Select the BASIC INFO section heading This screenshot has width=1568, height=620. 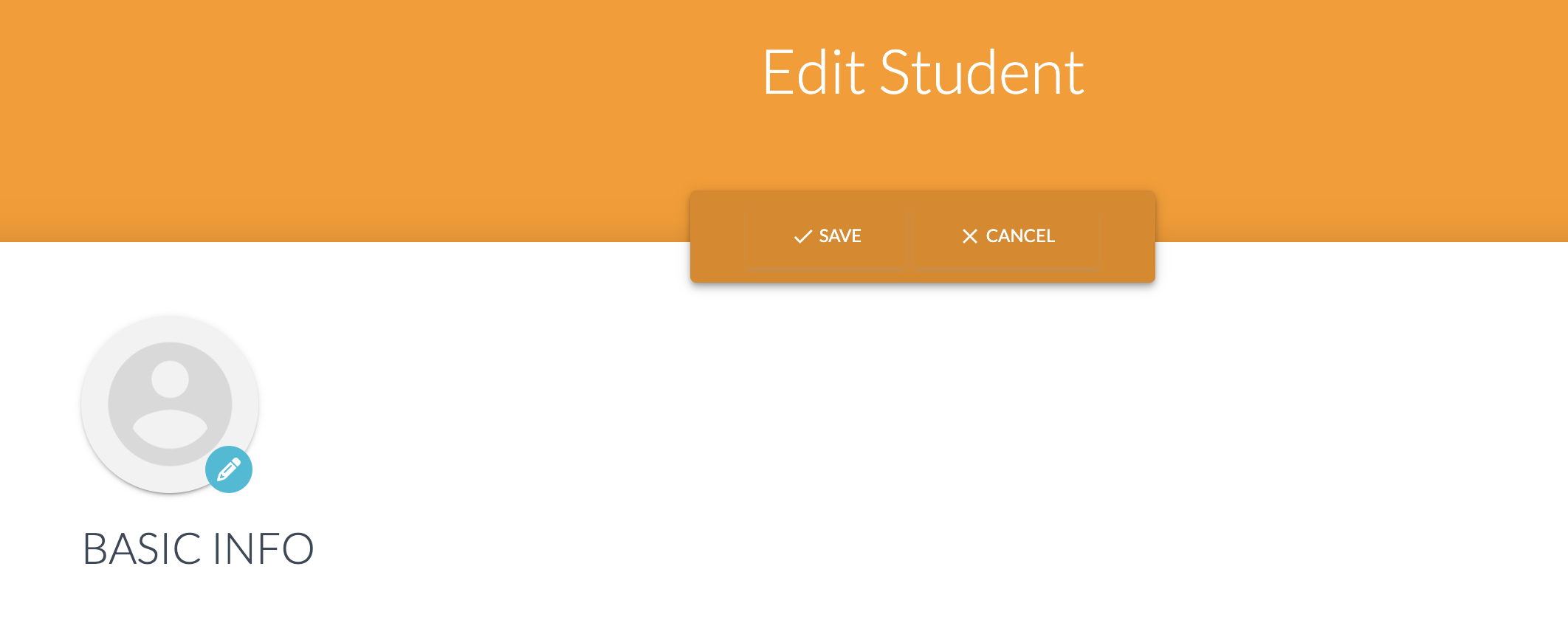(198, 549)
